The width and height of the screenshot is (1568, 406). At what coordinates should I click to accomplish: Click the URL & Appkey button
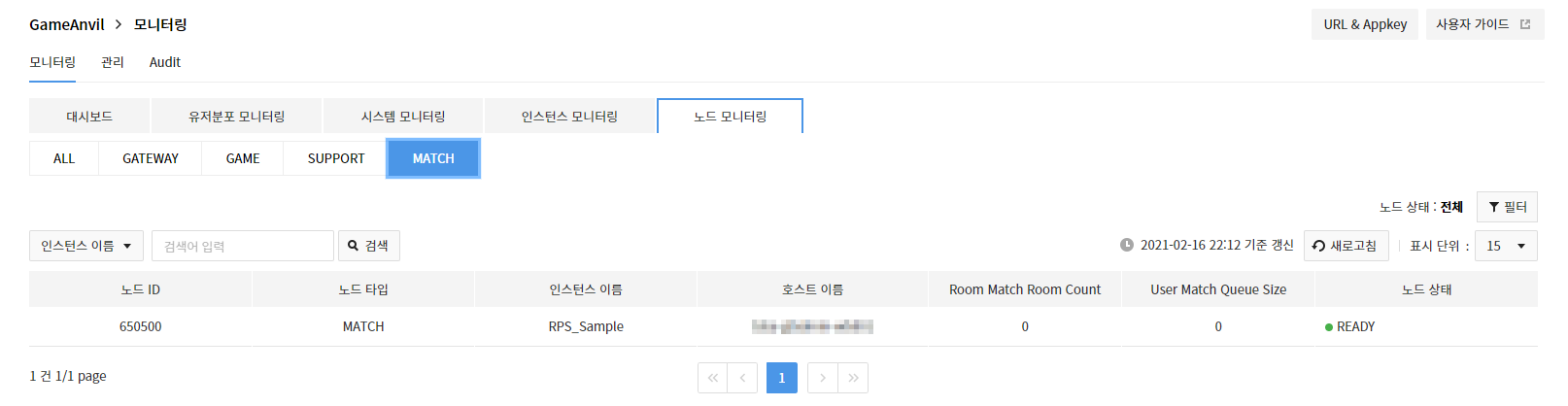(1365, 24)
